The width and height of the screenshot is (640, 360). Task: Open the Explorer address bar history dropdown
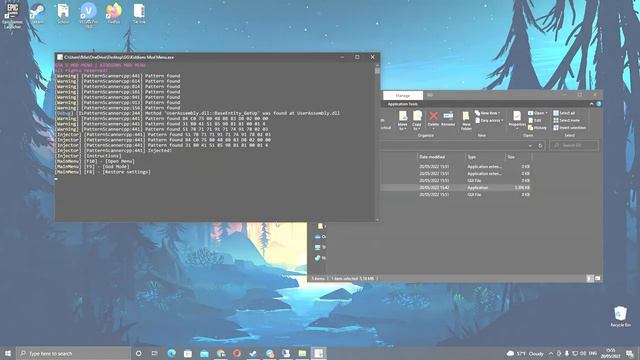click(x=530, y=146)
